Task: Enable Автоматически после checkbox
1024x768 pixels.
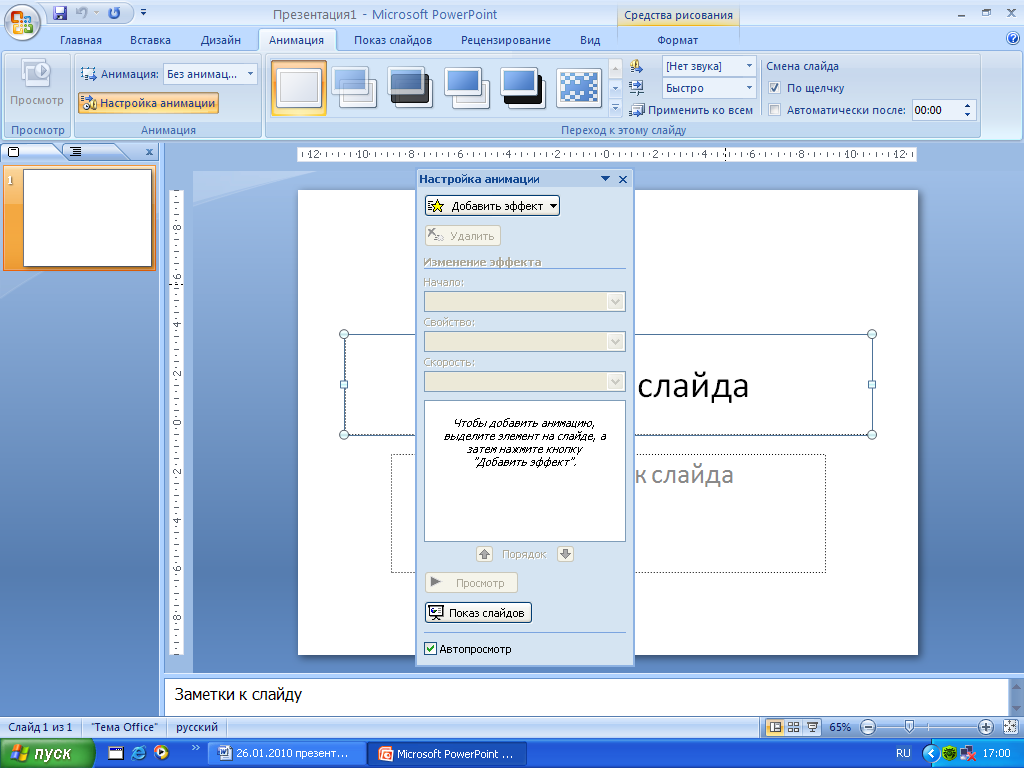Action: pos(775,110)
